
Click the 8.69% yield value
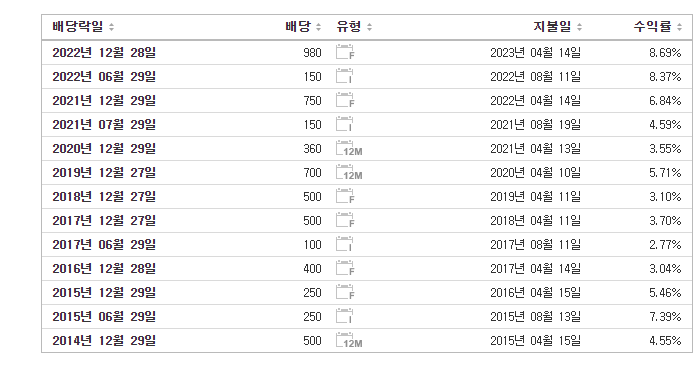665,53
